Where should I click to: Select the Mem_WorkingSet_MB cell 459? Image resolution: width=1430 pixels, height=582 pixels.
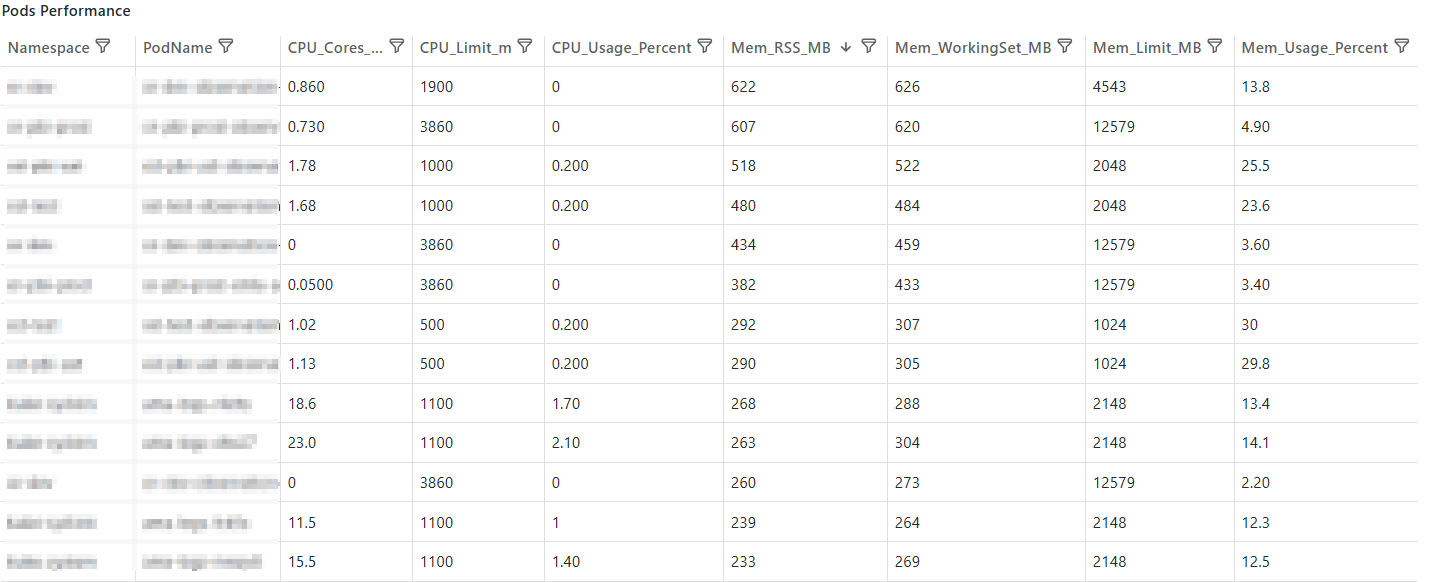[x=907, y=245]
